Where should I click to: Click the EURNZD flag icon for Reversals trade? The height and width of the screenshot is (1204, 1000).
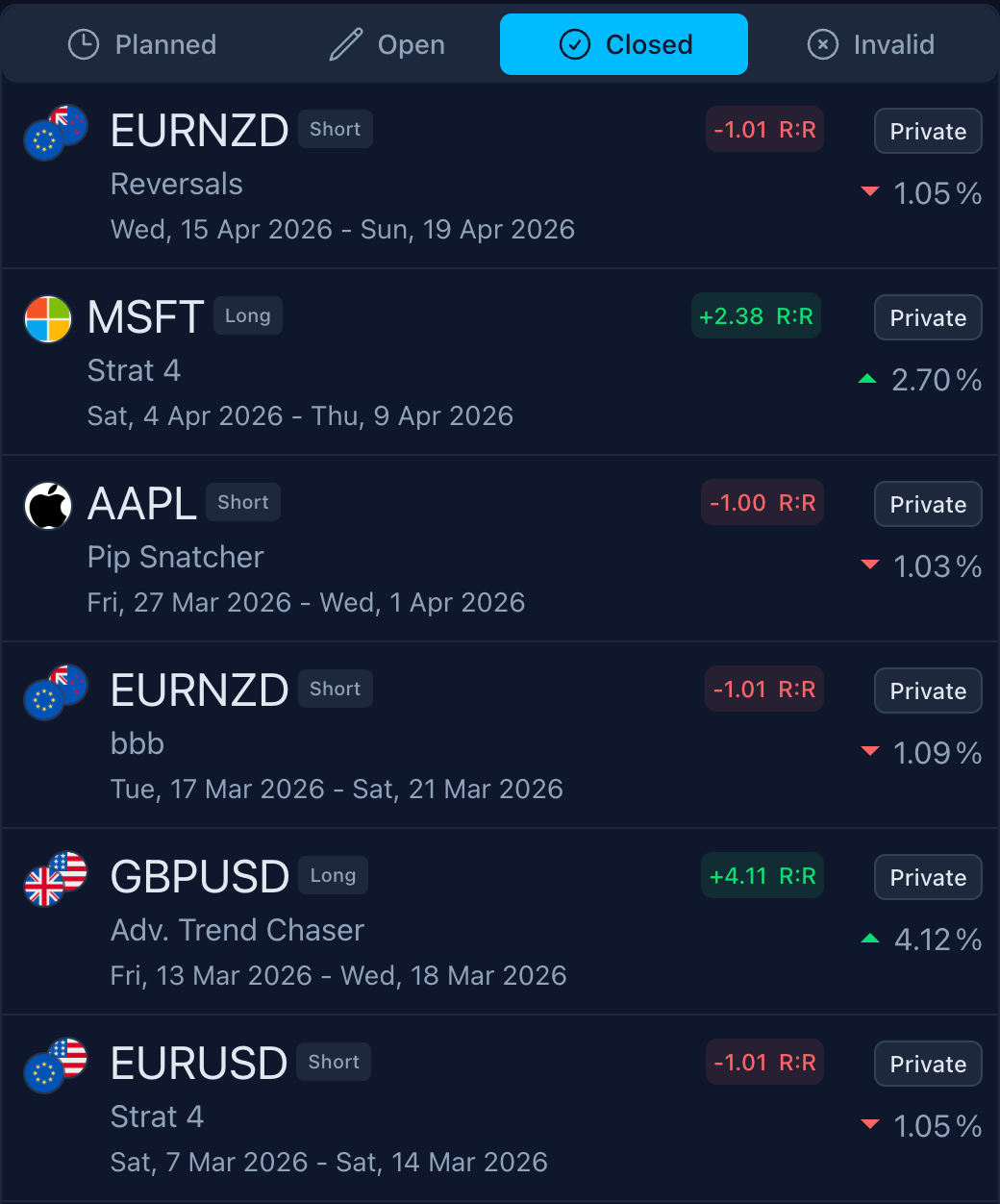point(56,132)
